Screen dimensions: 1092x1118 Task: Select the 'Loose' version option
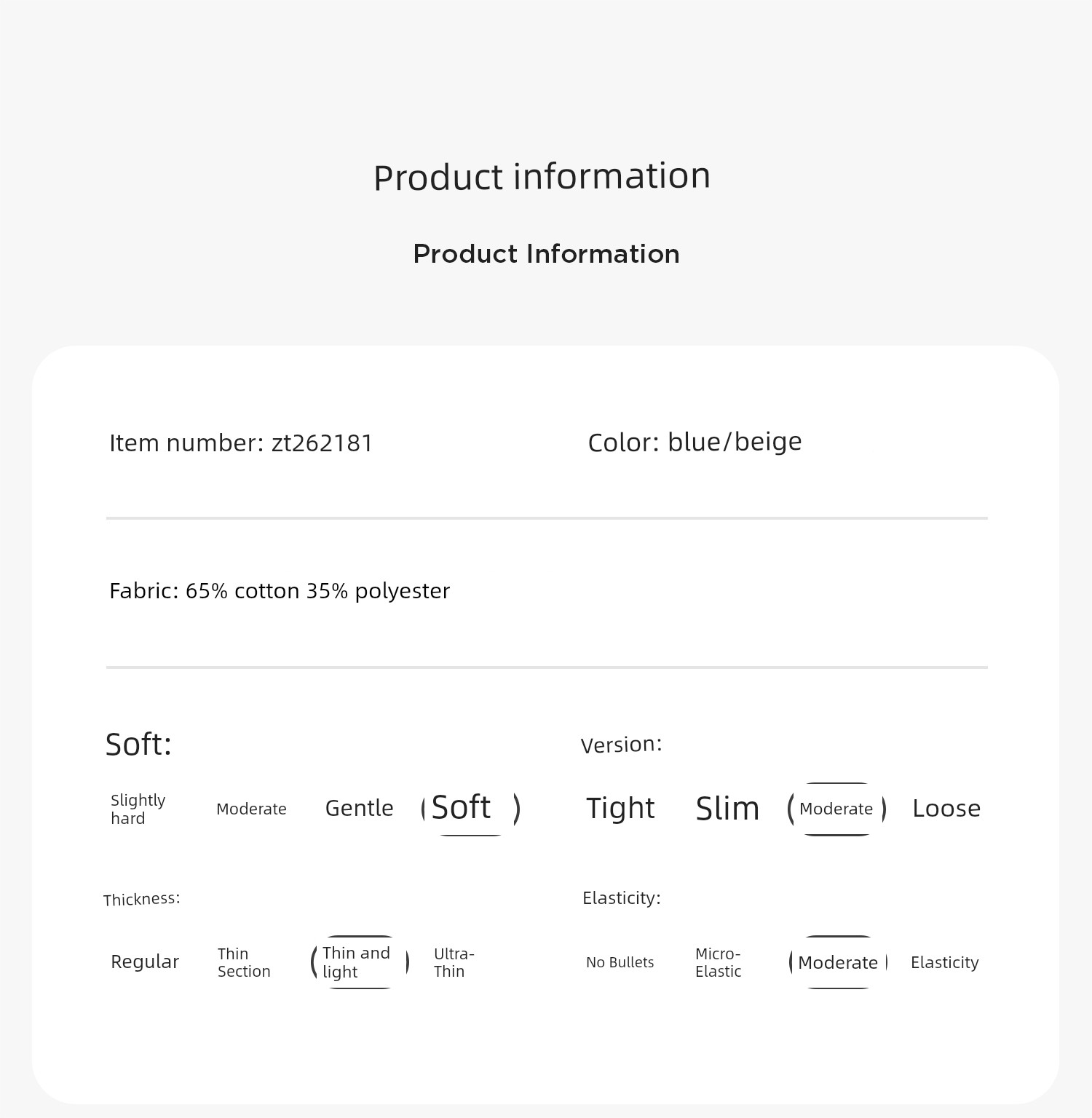click(946, 808)
